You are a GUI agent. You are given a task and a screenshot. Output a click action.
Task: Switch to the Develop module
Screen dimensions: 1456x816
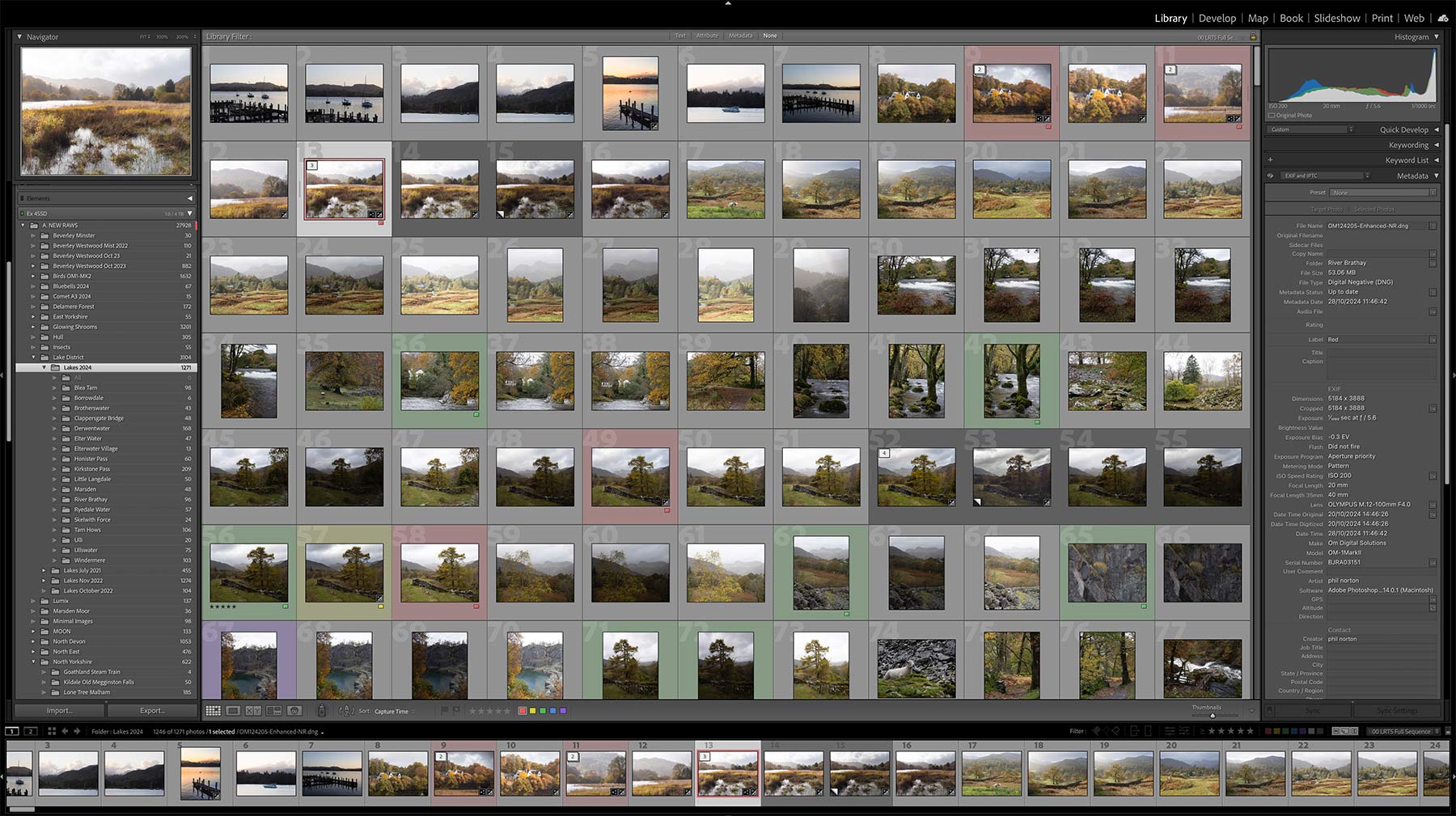tap(1217, 18)
